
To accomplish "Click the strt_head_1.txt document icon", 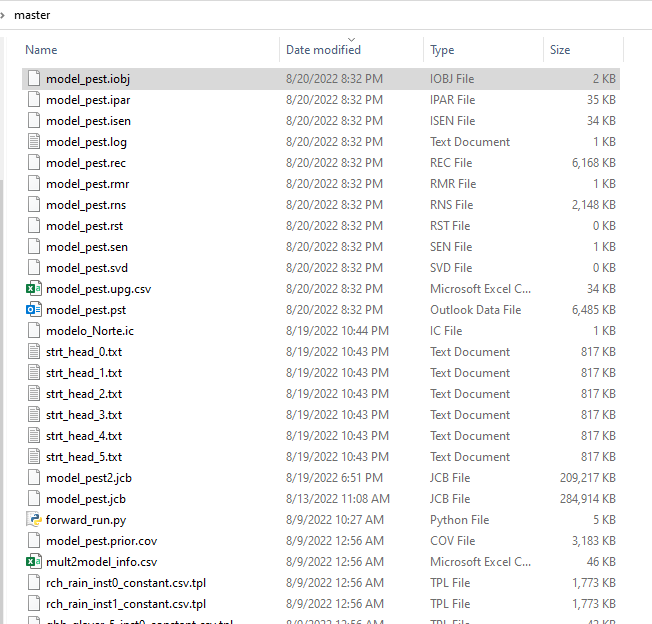I will click(34, 372).
